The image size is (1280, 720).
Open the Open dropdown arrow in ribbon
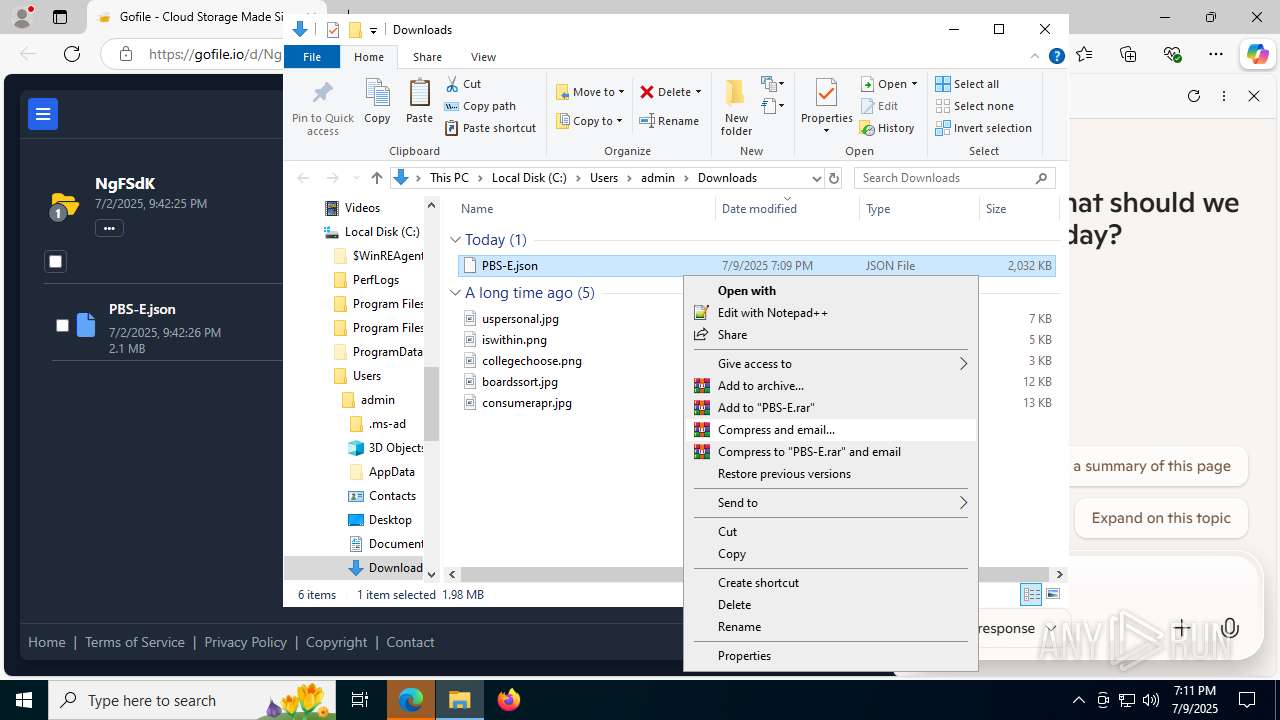tap(914, 84)
